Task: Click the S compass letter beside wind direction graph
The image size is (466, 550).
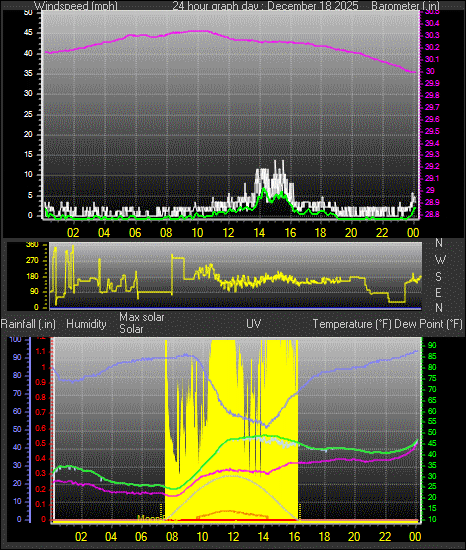Action: (438, 277)
